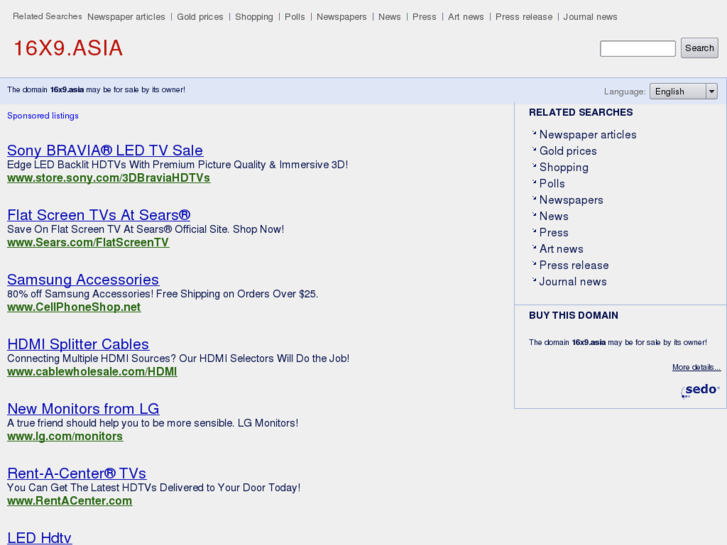Screen dimensions: 727x545
Task: Click domain for sale notice in blue banner
Action: point(96,90)
